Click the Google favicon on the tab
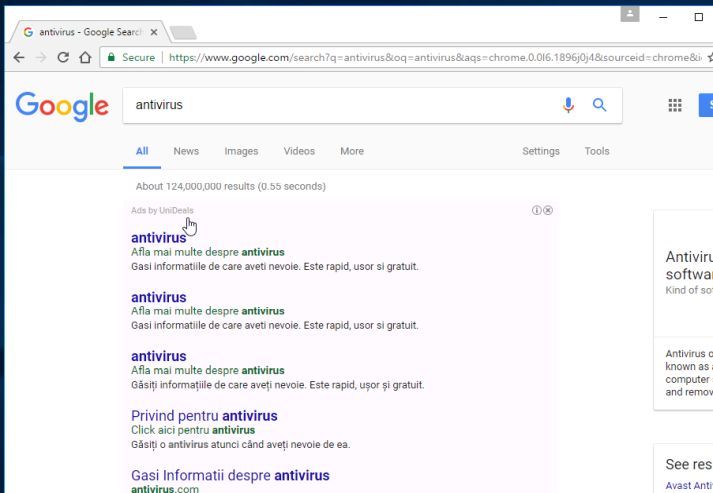 tap(28, 32)
